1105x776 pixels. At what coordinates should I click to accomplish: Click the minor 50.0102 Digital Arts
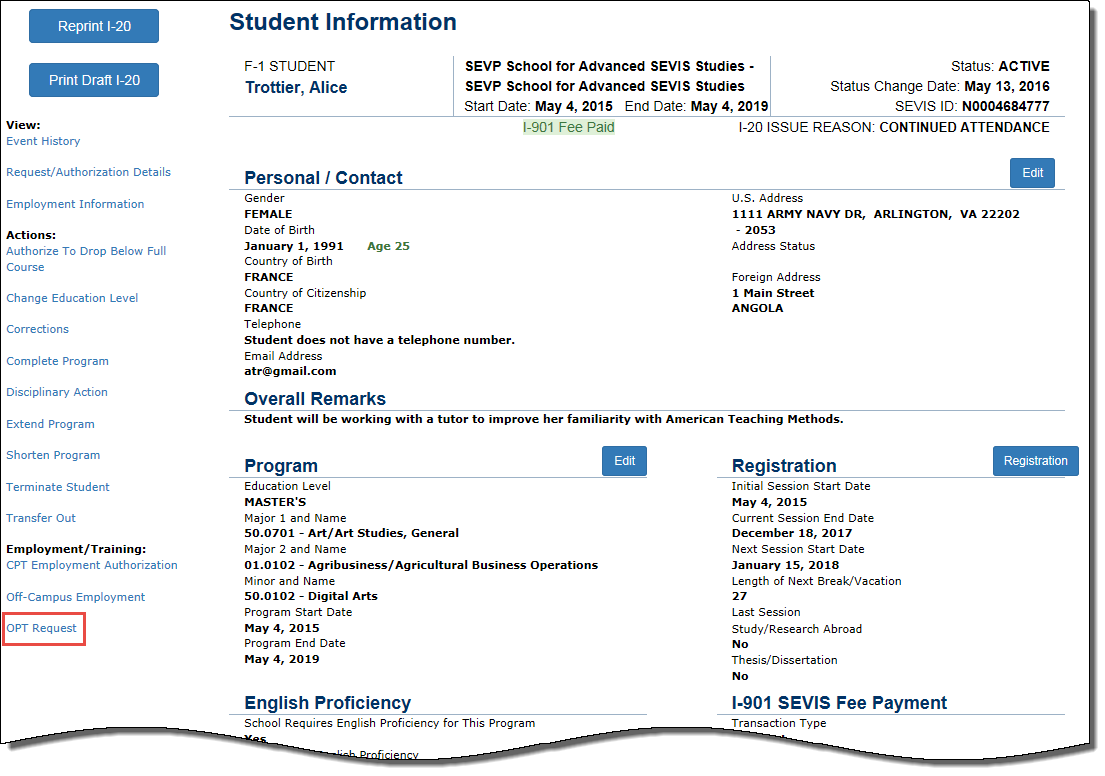click(311, 596)
